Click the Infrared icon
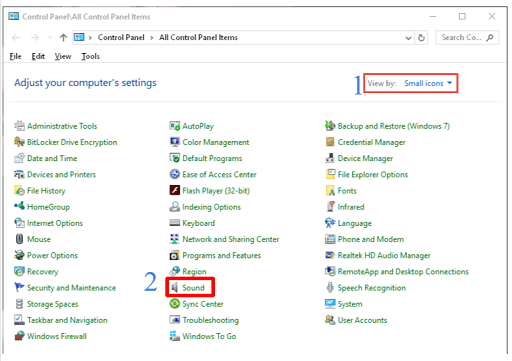Image resolution: width=512 pixels, height=361 pixels. 330,206
